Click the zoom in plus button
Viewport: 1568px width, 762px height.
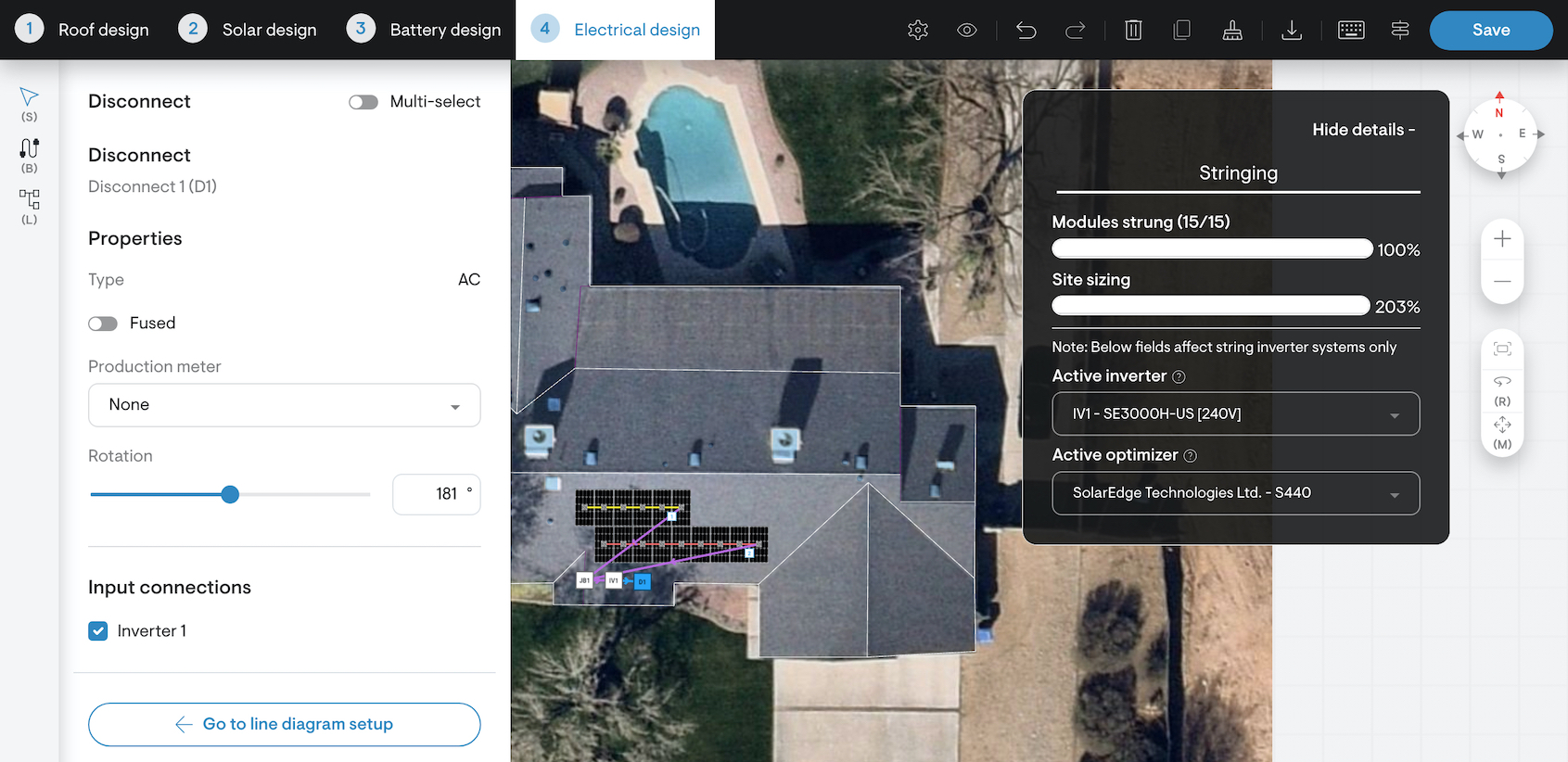(x=1502, y=239)
